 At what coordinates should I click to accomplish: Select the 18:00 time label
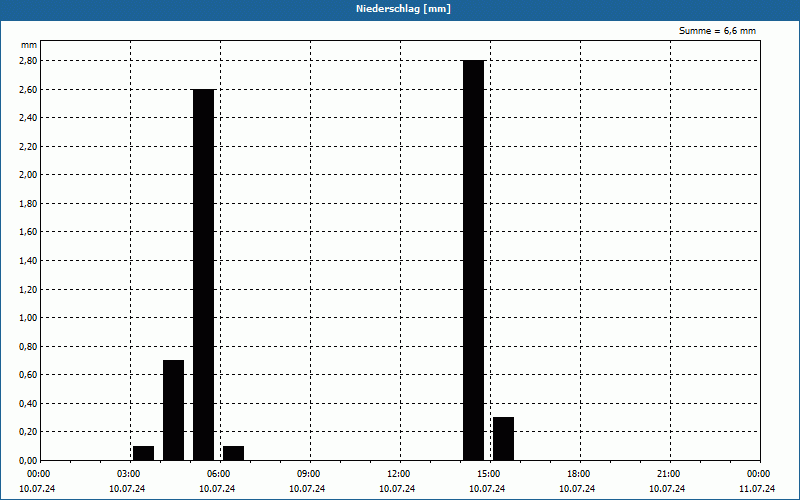[580, 474]
